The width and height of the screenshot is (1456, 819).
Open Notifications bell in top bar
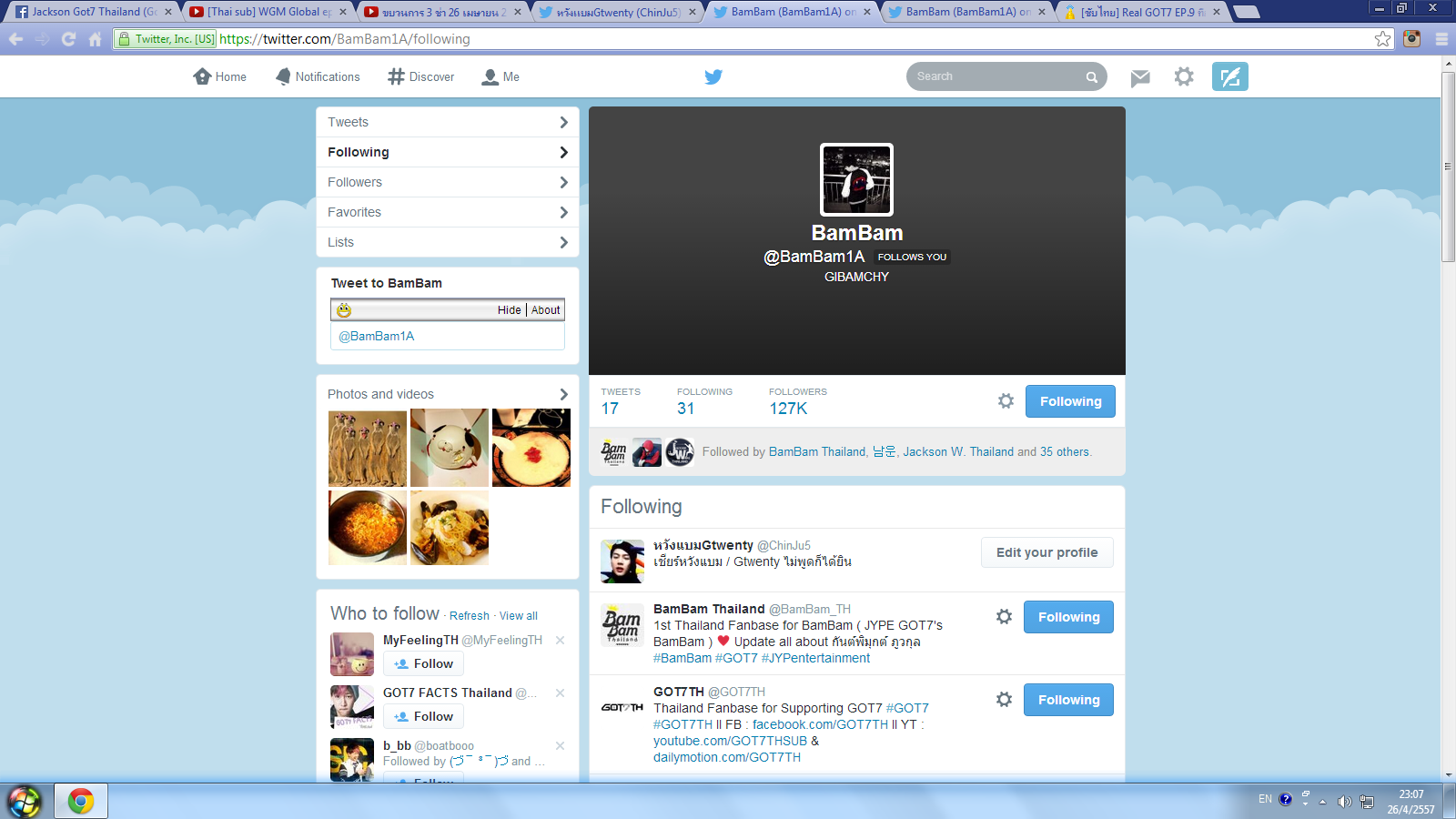318,76
